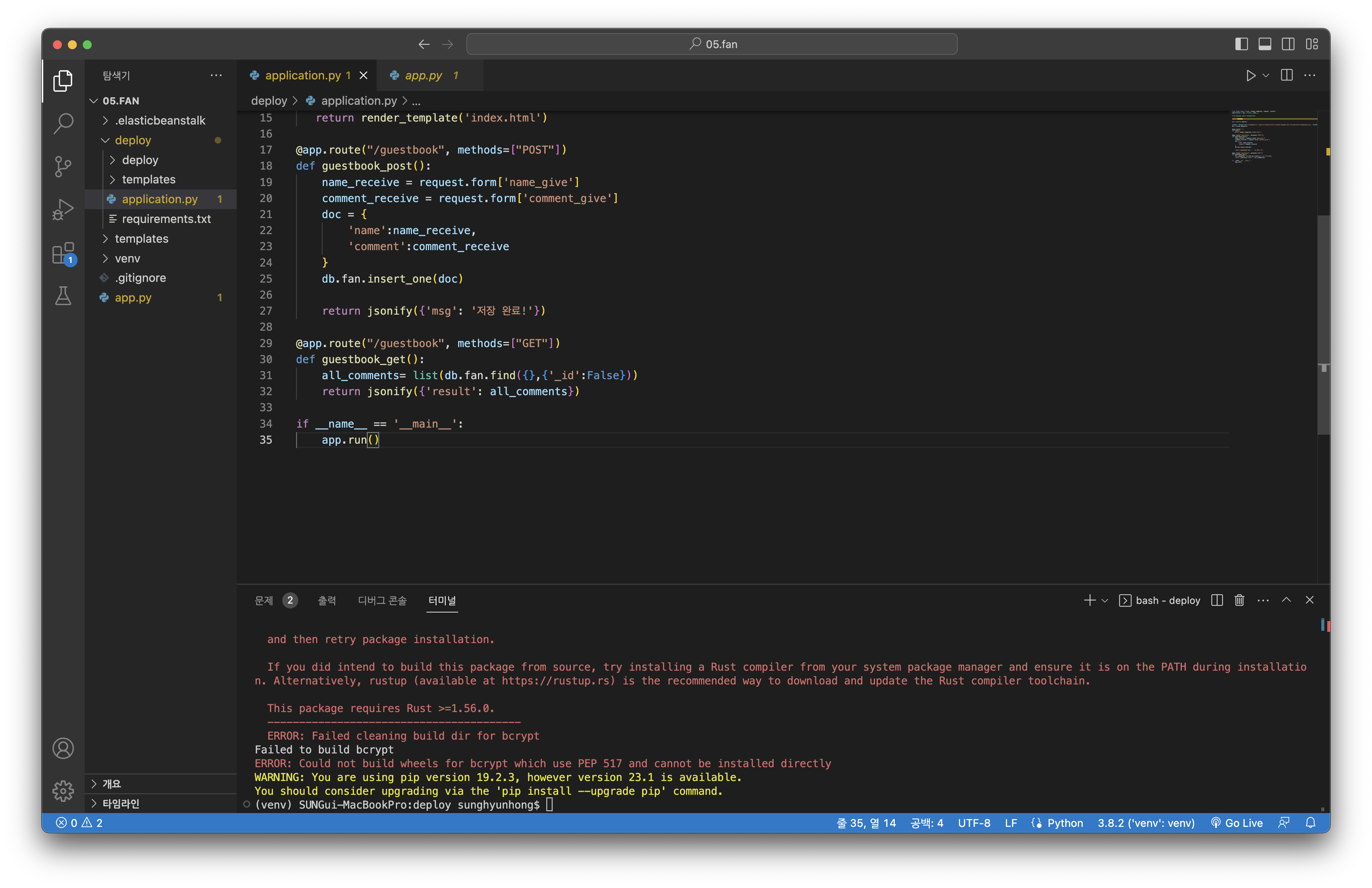The height and width of the screenshot is (888, 1372).
Task: Open the Accounts menu icon
Action: pos(63,748)
